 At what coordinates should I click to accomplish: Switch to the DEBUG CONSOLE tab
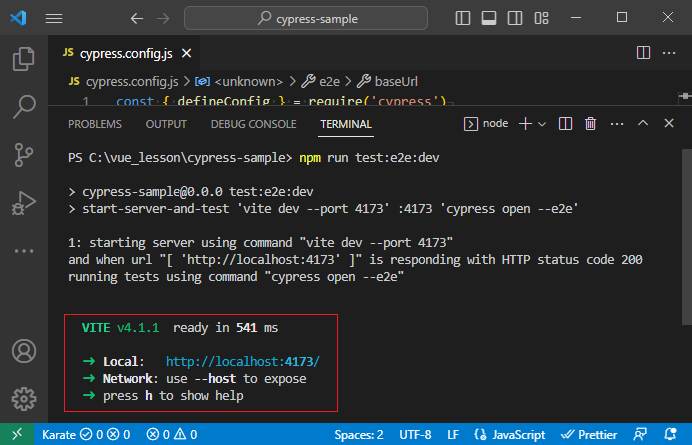coord(254,124)
